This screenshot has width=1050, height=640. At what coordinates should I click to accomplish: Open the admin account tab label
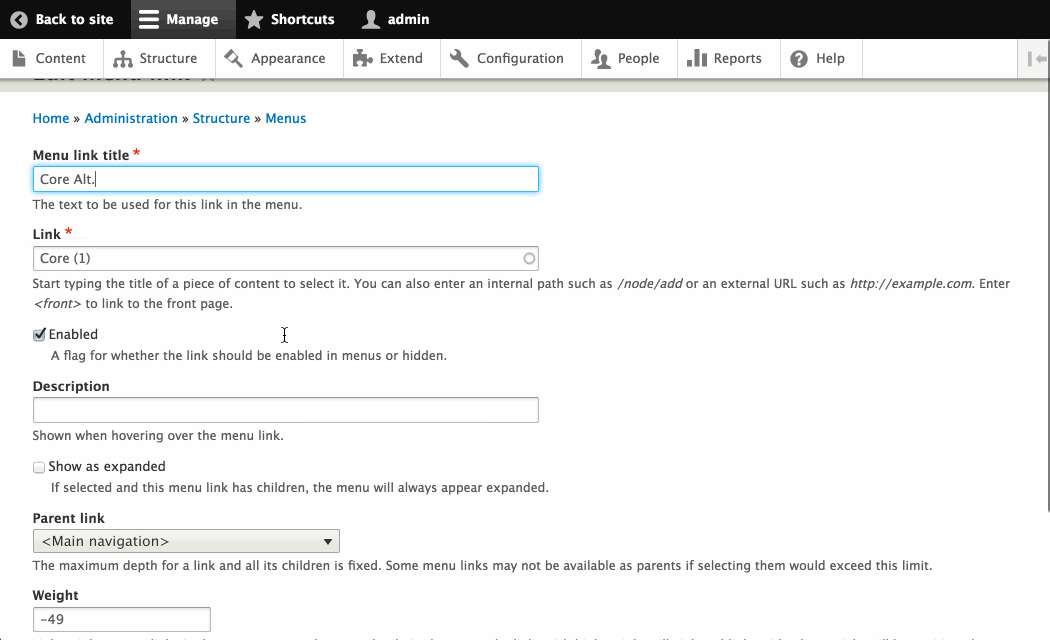[x=408, y=19]
